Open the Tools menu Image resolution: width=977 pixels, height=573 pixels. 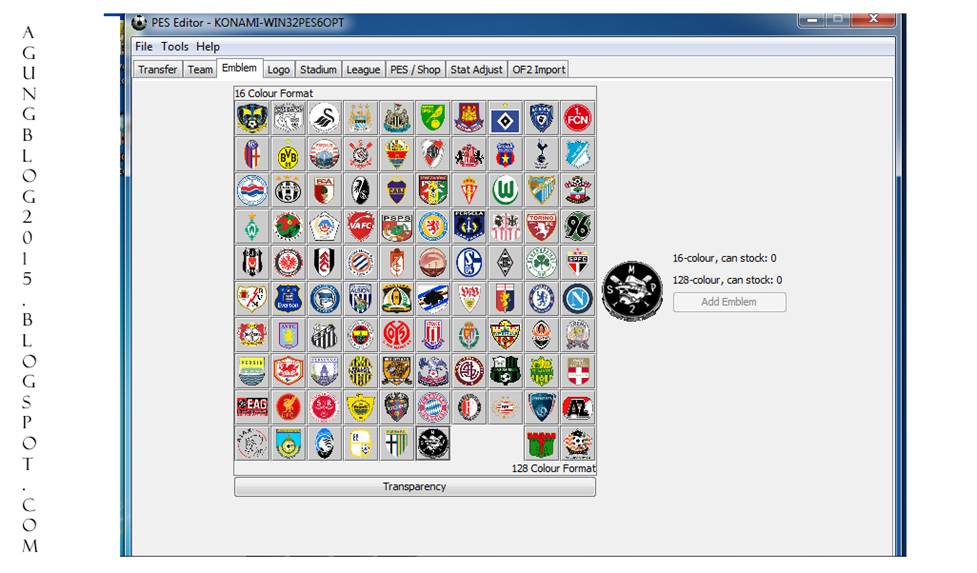click(174, 46)
